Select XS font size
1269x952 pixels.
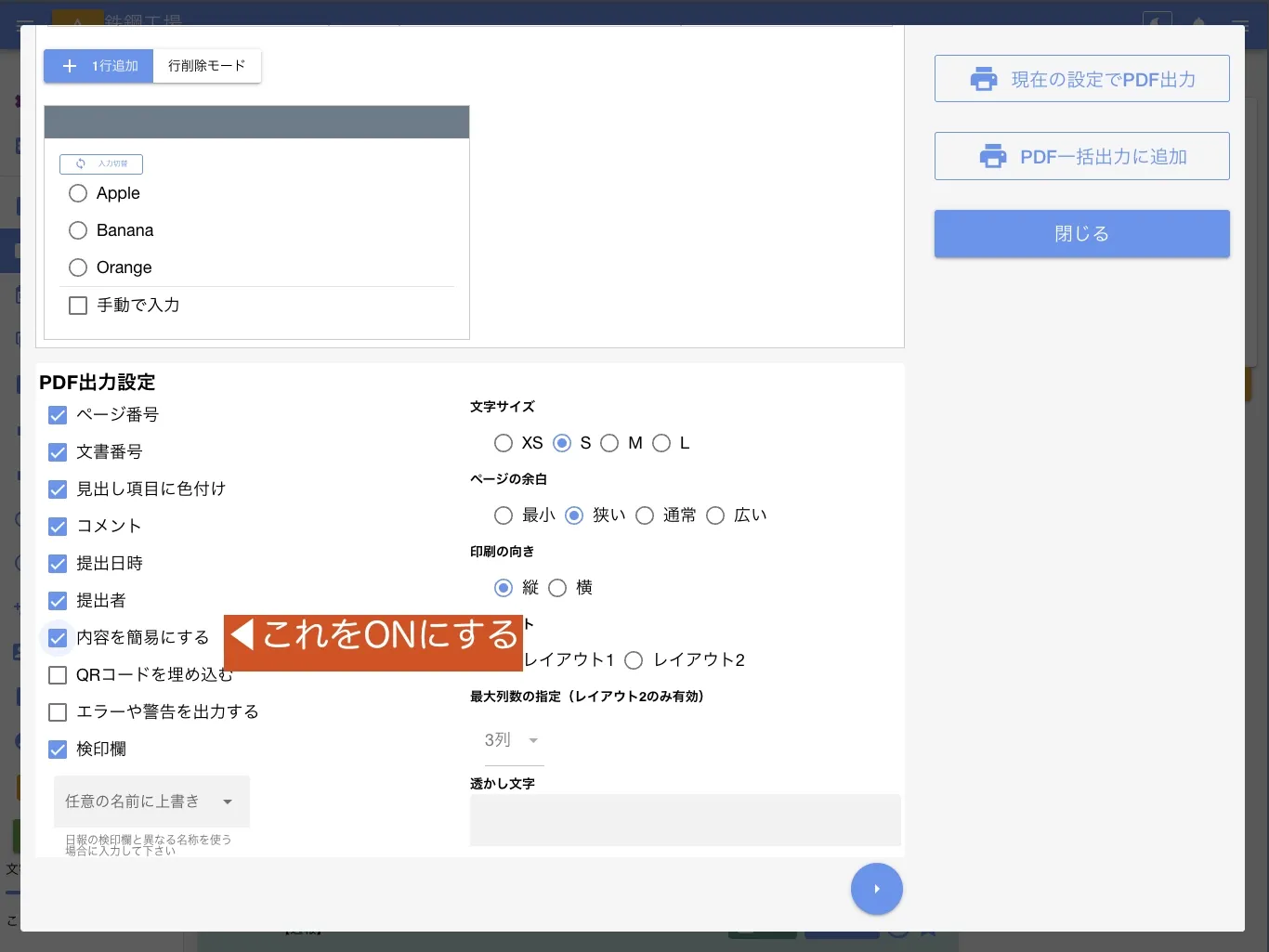pos(504,443)
